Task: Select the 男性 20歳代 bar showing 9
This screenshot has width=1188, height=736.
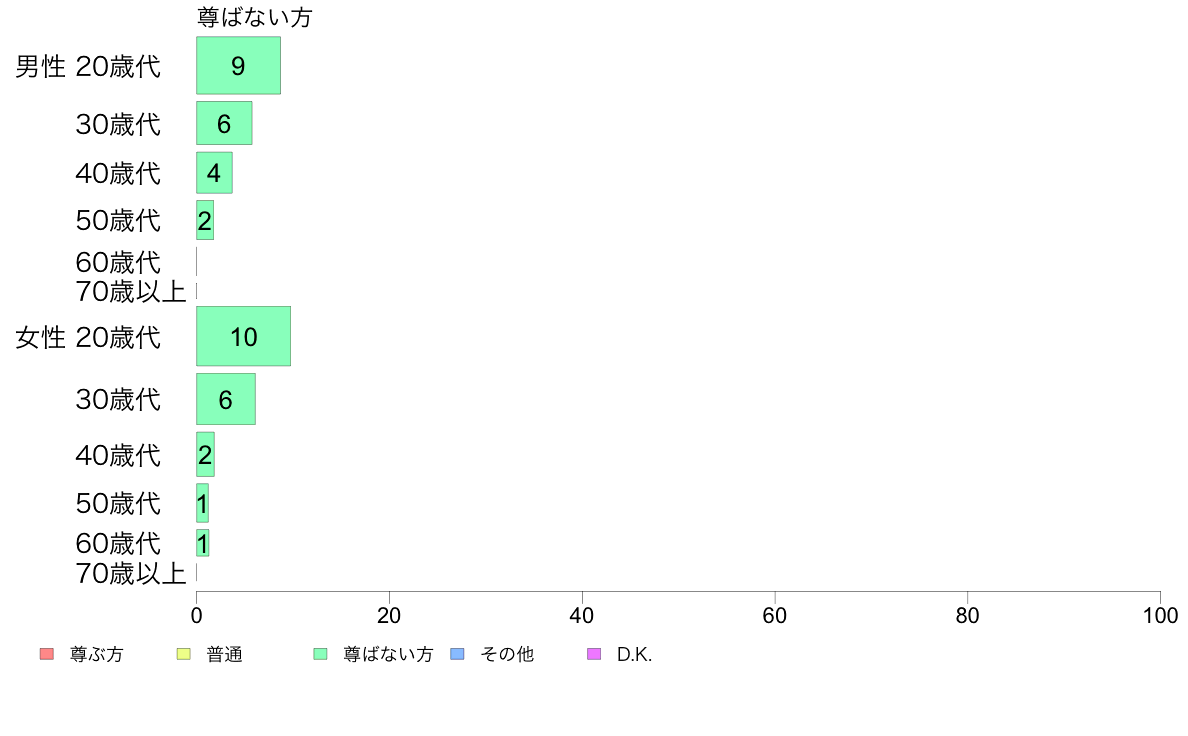Action: point(239,65)
